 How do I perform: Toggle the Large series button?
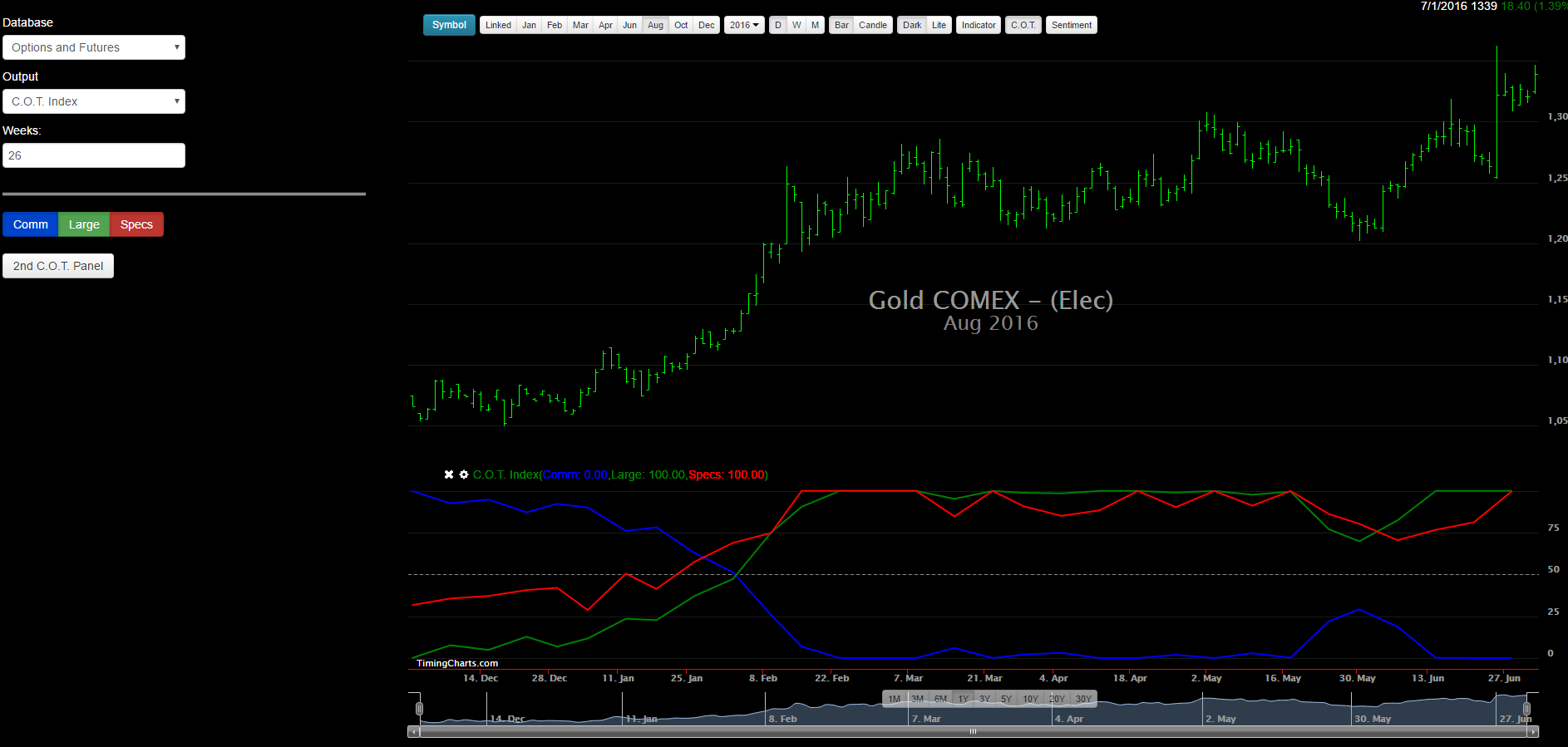click(84, 224)
